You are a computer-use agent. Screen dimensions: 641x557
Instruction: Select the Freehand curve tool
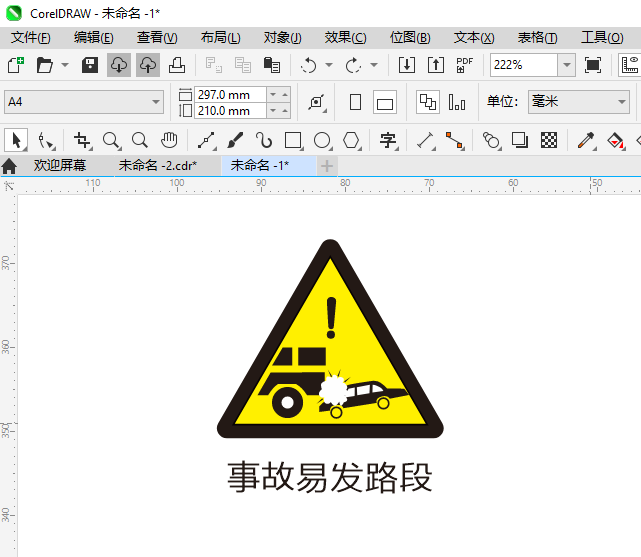pyautogui.click(x=206, y=141)
